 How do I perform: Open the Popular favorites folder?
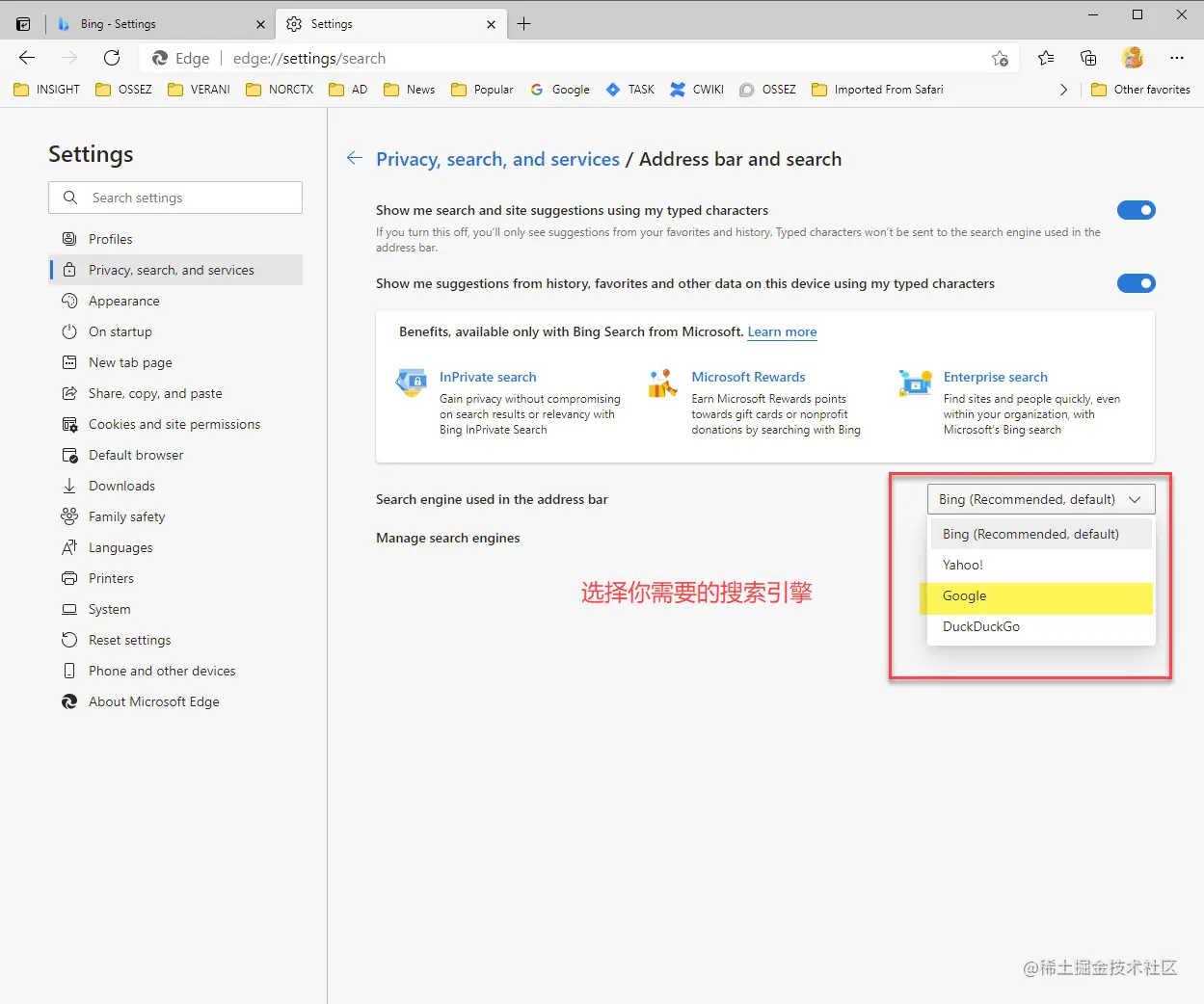tap(483, 90)
